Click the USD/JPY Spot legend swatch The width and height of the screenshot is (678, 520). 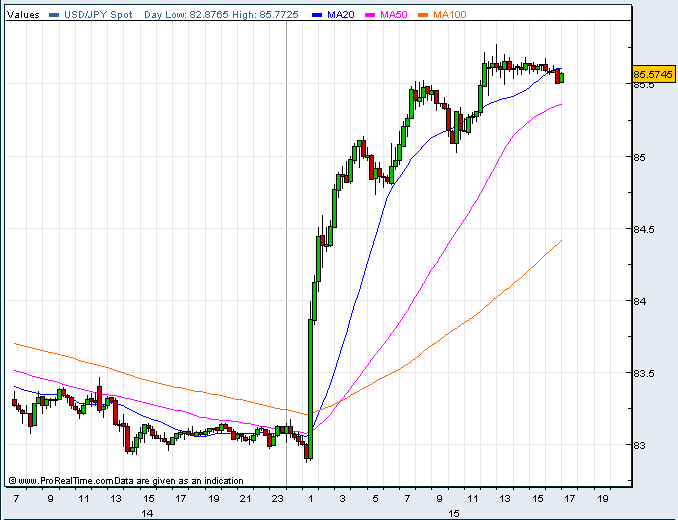click(x=54, y=15)
